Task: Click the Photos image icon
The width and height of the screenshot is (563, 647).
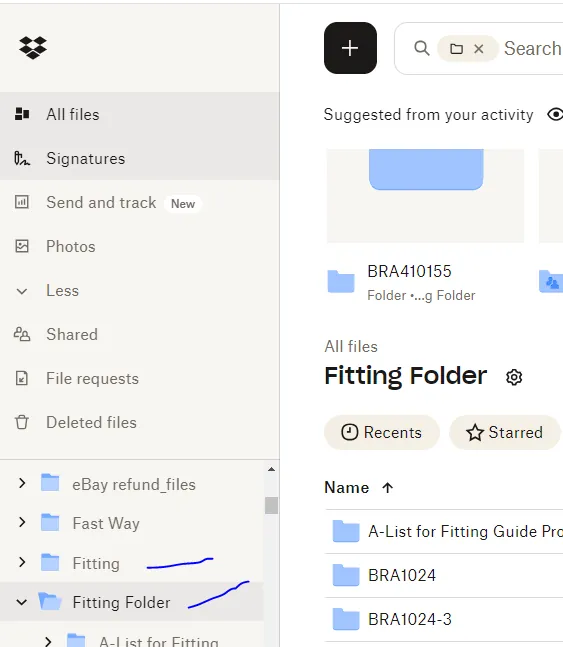Action: (22, 246)
